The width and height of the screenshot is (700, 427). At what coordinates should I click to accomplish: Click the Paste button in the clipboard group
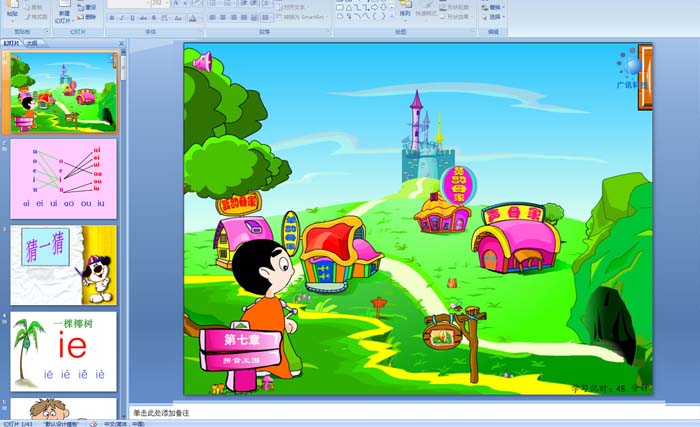point(12,9)
